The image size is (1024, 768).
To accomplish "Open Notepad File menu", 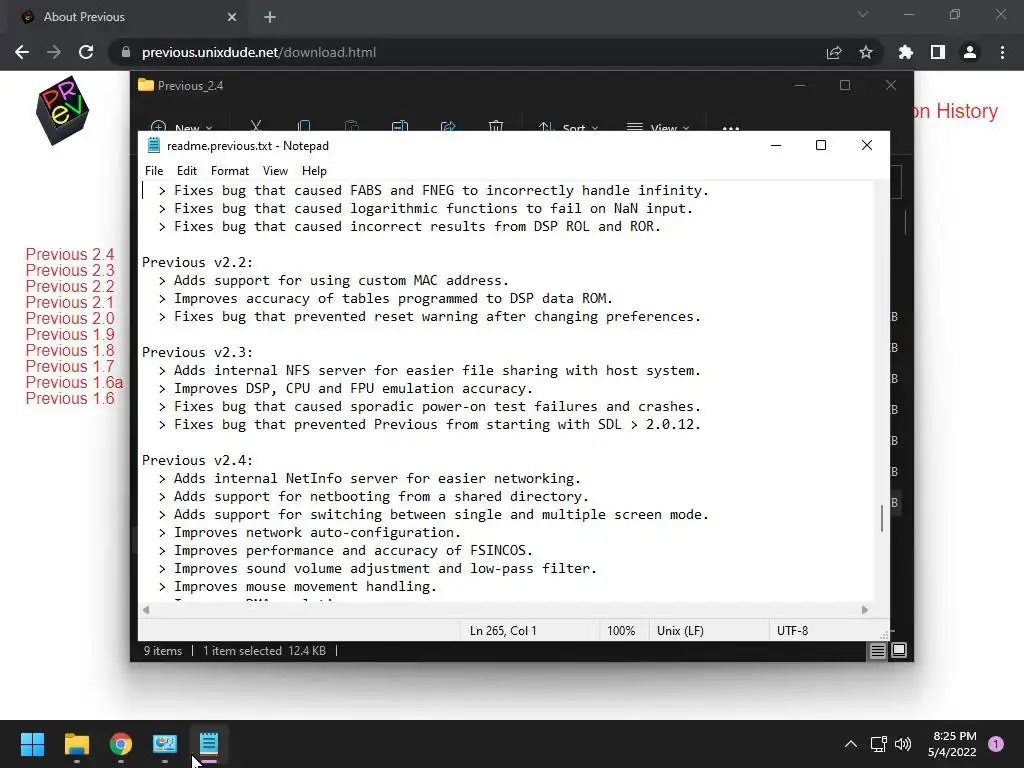I will (154, 170).
